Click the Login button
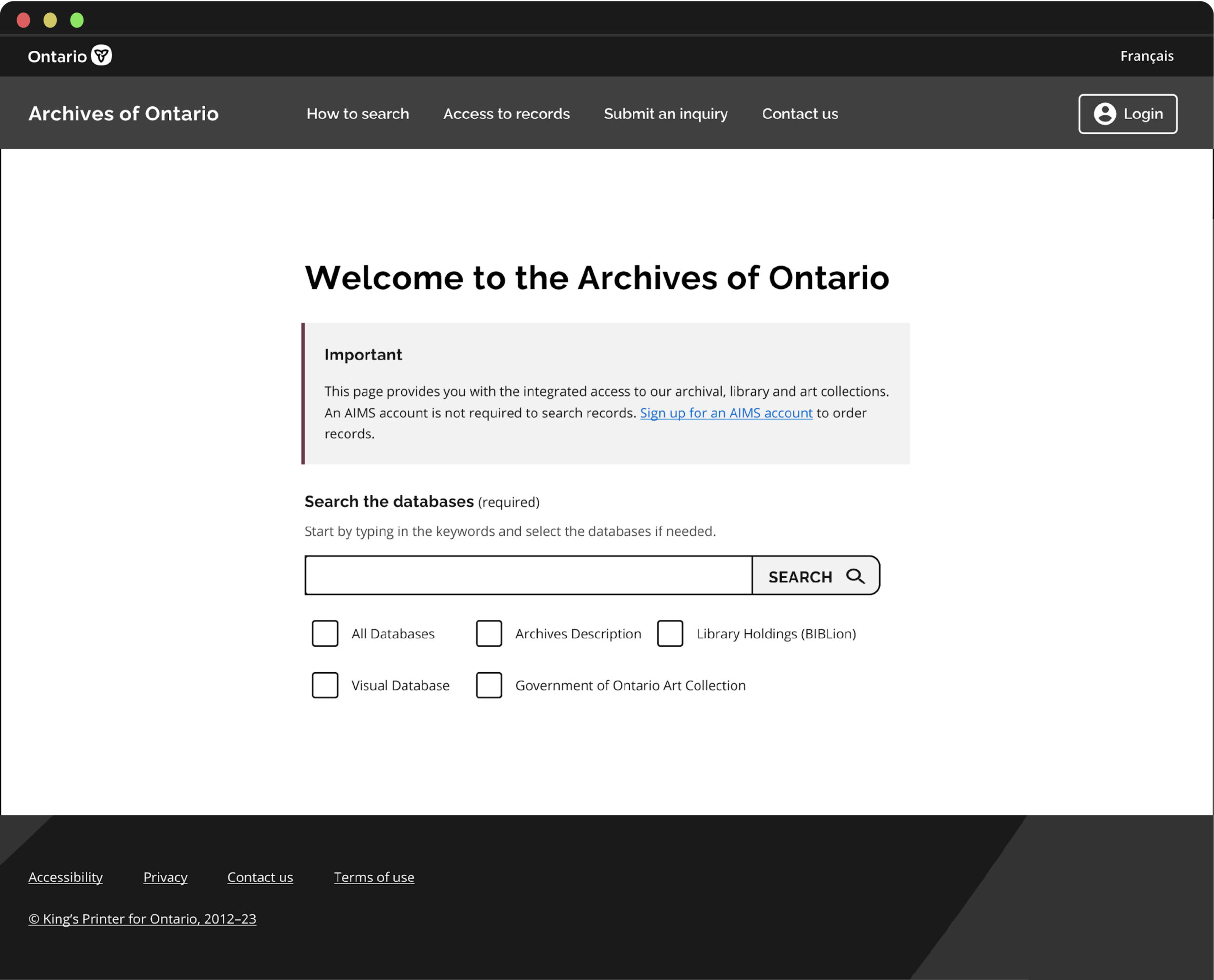 click(x=1128, y=113)
